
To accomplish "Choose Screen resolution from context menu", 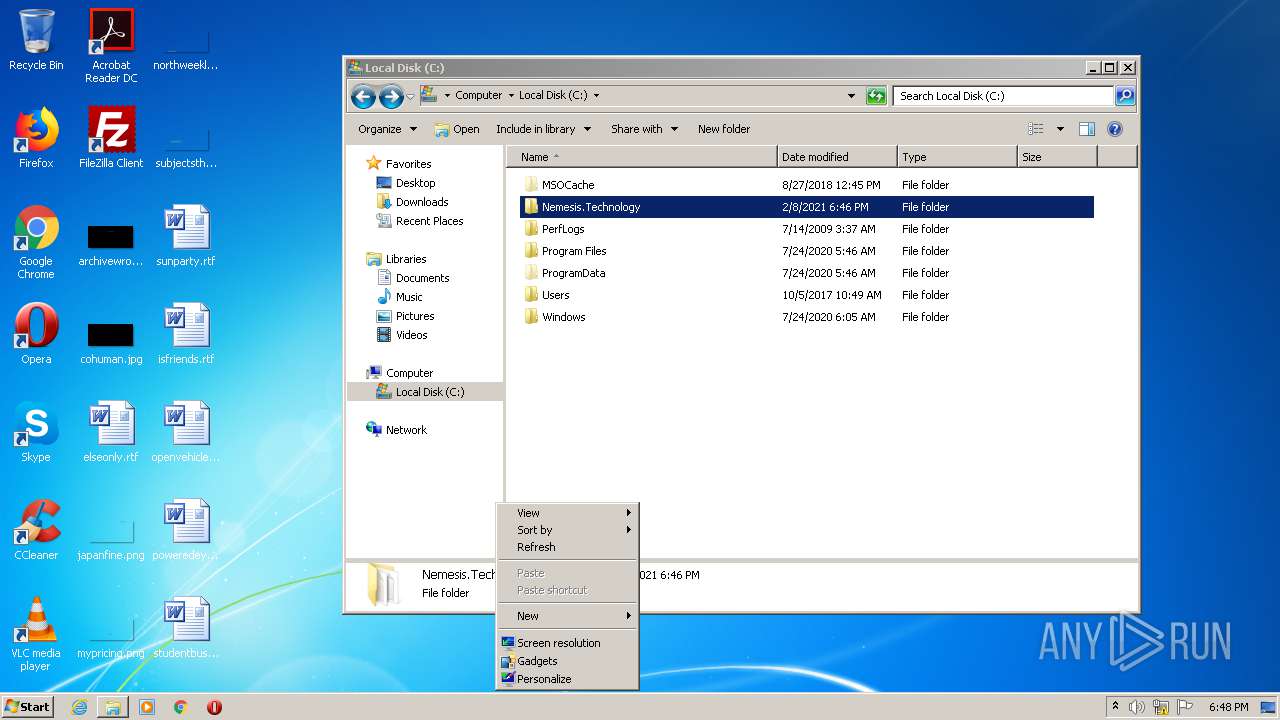I will [x=567, y=643].
